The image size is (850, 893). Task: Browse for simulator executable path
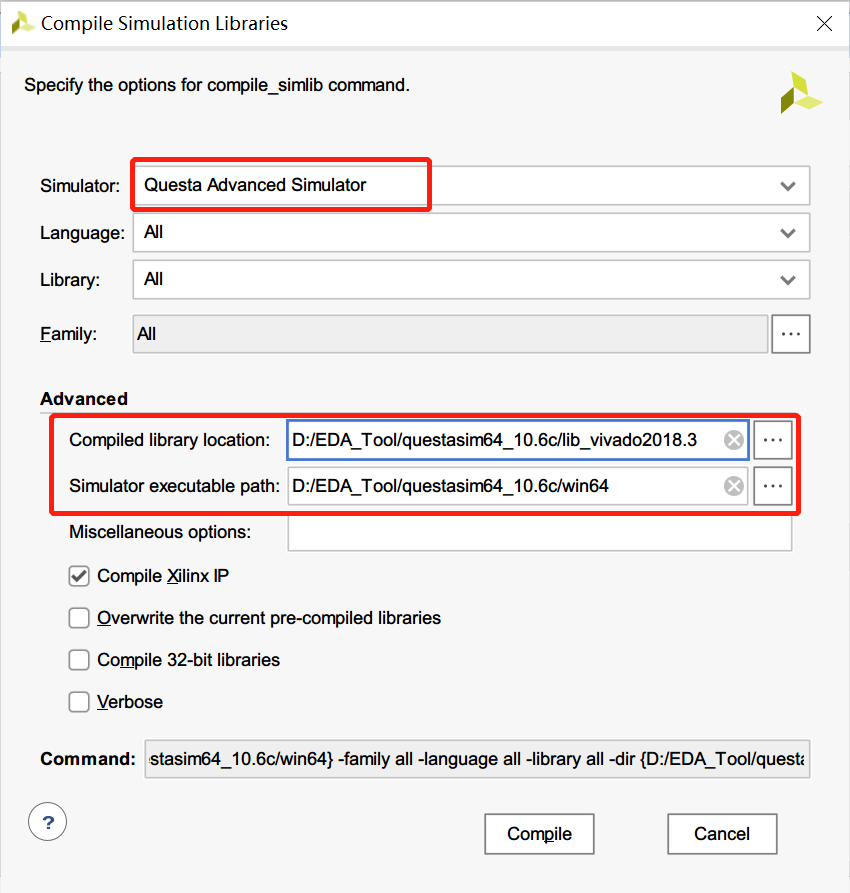772,486
